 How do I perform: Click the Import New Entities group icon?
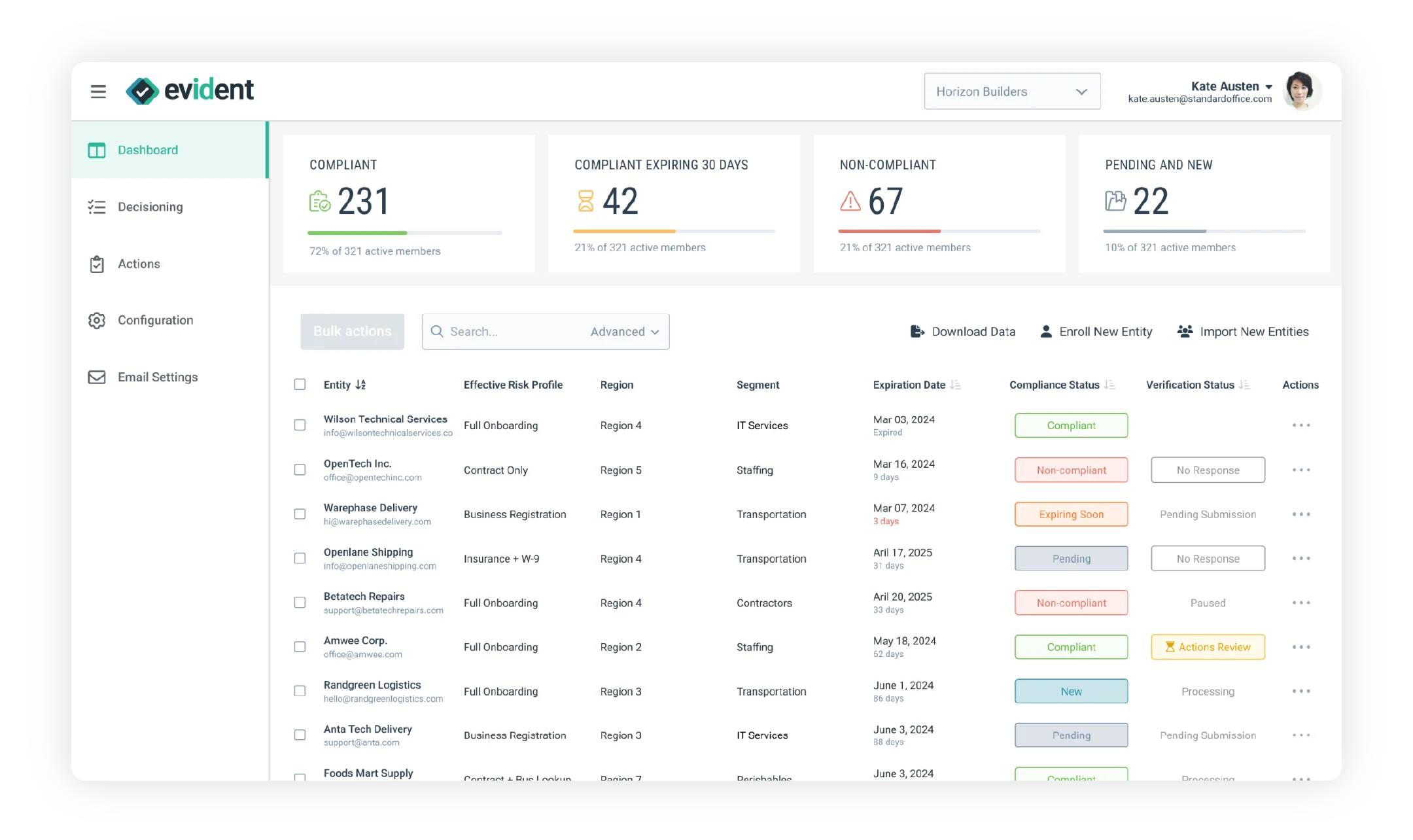click(1185, 332)
